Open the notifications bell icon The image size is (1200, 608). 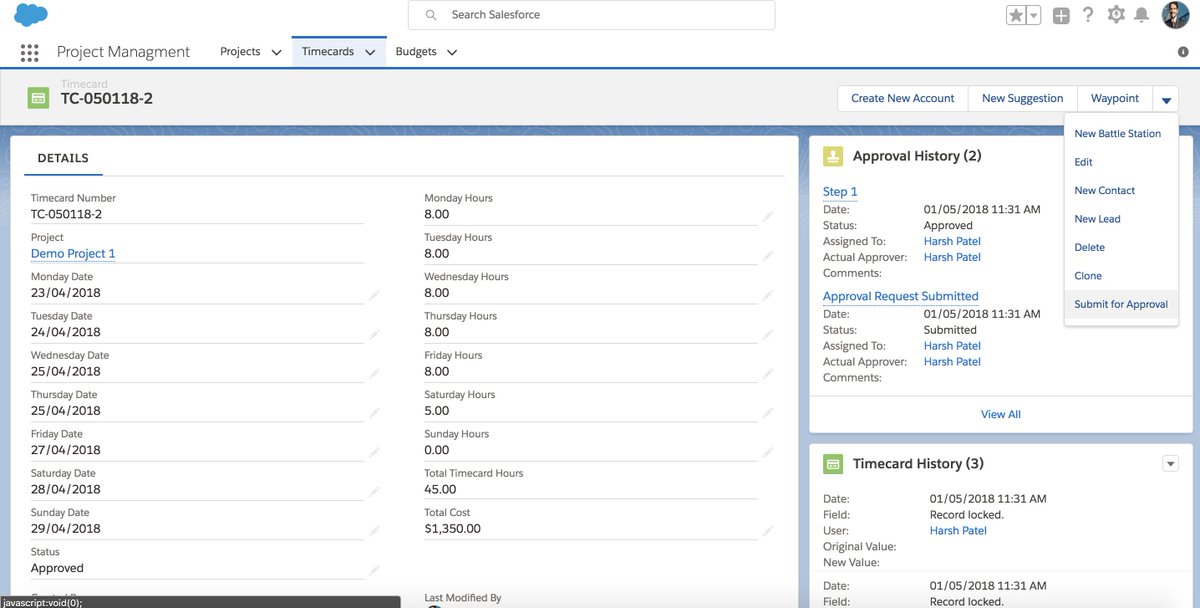1142,15
